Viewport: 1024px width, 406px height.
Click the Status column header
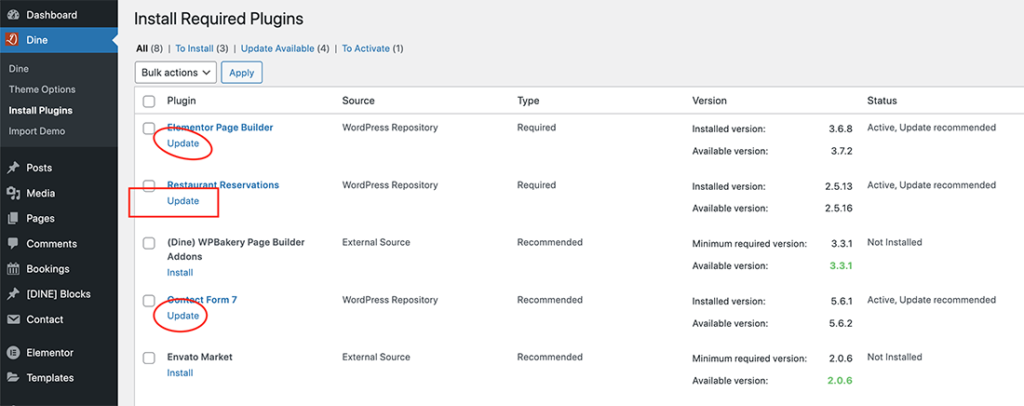(882, 101)
